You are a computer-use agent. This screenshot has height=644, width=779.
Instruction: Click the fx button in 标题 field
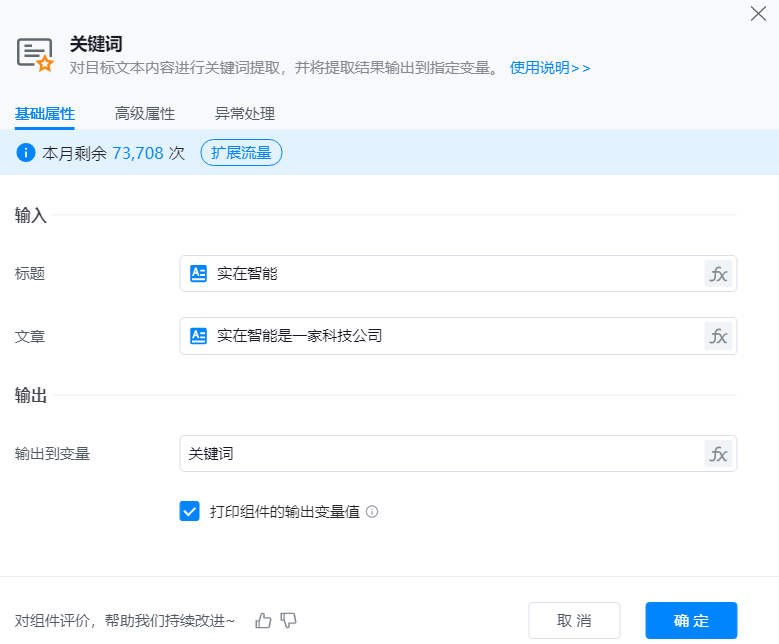[x=718, y=274]
